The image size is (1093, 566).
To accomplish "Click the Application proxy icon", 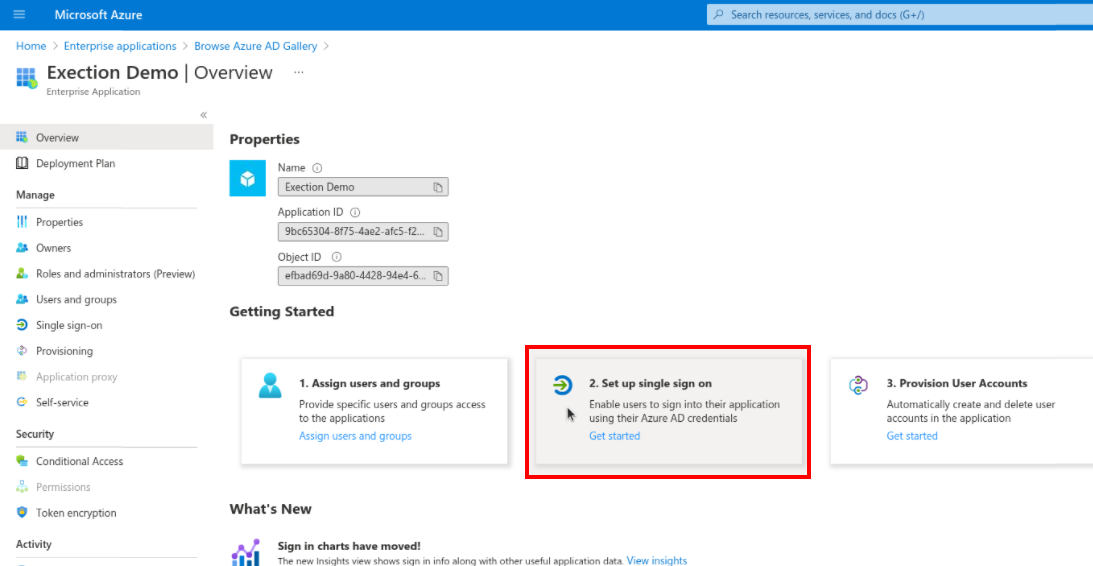I will 22,376.
